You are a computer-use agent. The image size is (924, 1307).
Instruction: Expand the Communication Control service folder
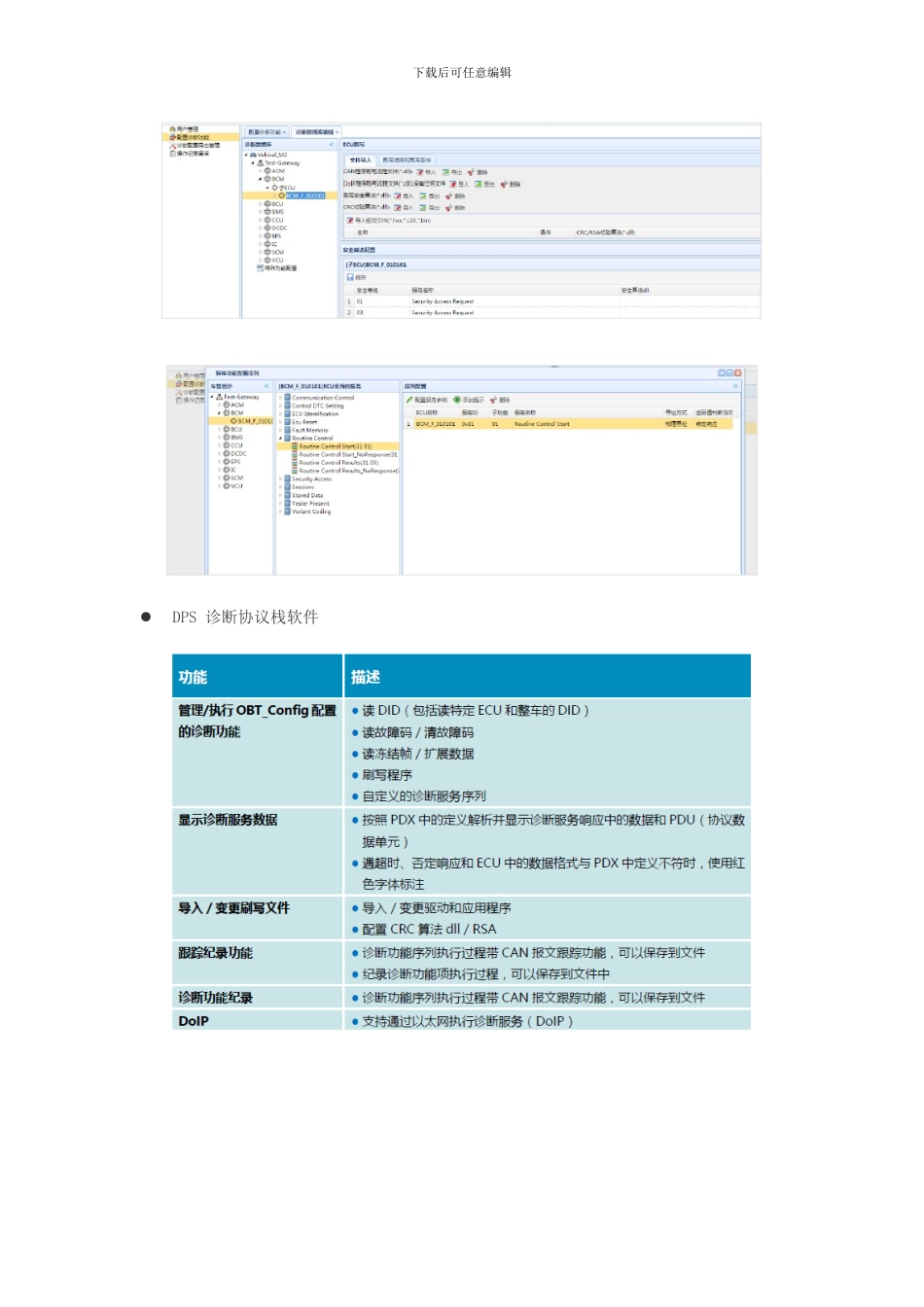(280, 398)
